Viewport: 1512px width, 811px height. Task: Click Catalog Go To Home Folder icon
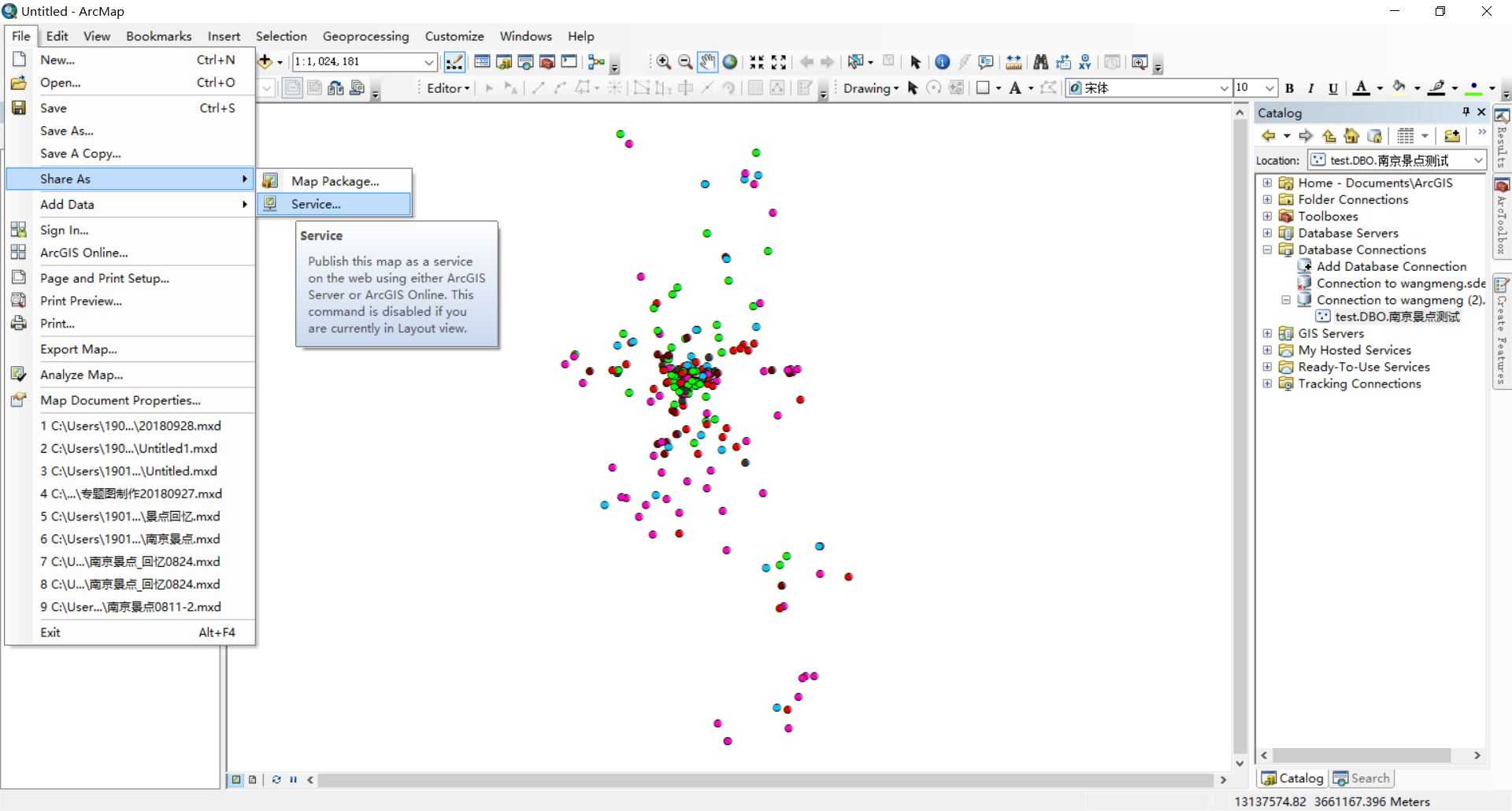point(1351,136)
